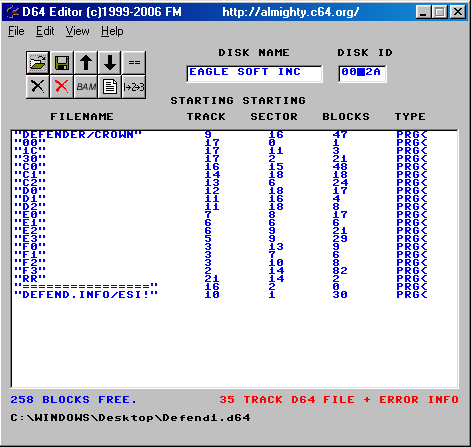
Task: Open the Help menu
Action: click(x=112, y=31)
